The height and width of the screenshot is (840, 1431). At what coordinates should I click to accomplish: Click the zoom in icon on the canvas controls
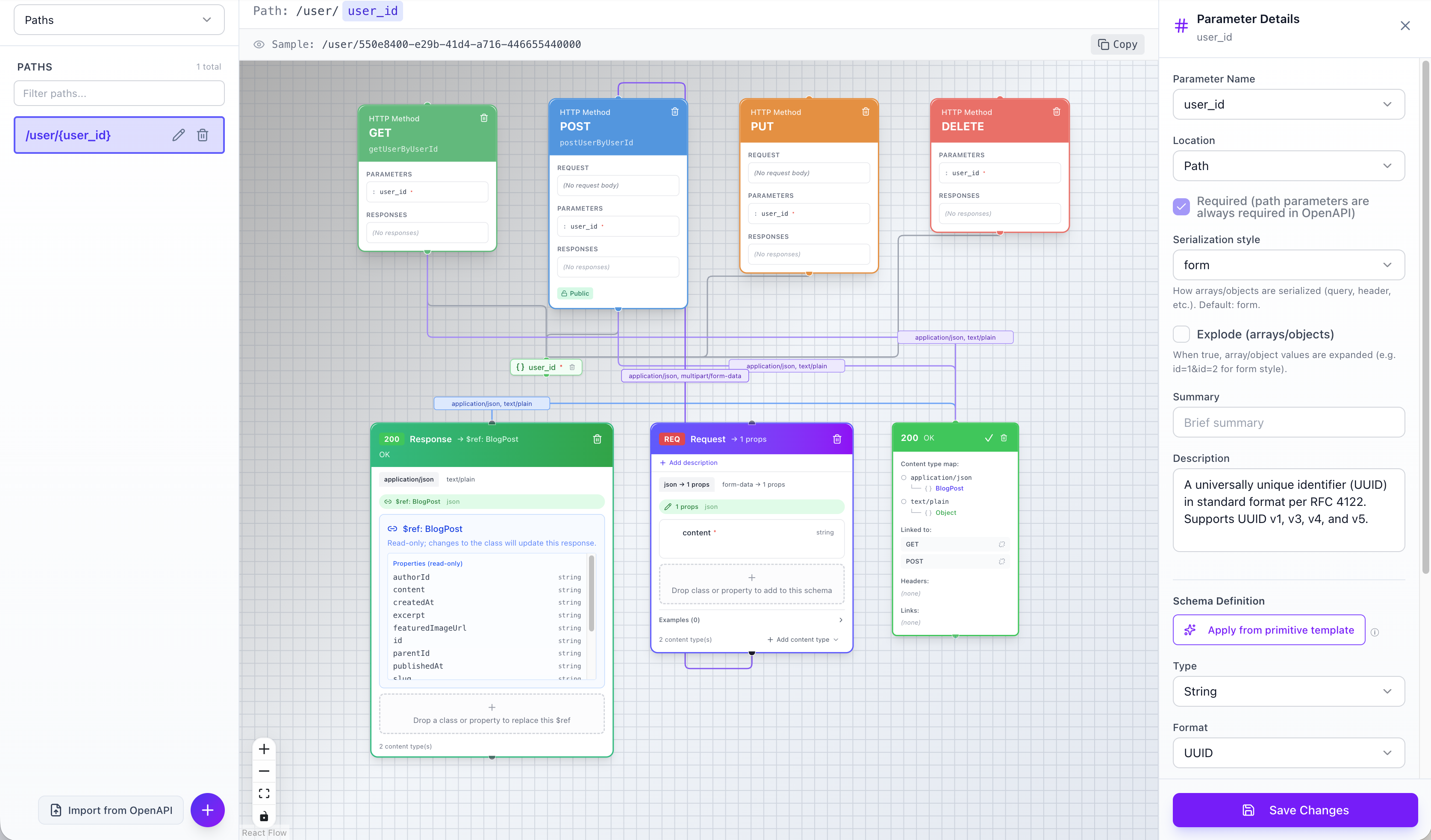tap(264, 749)
